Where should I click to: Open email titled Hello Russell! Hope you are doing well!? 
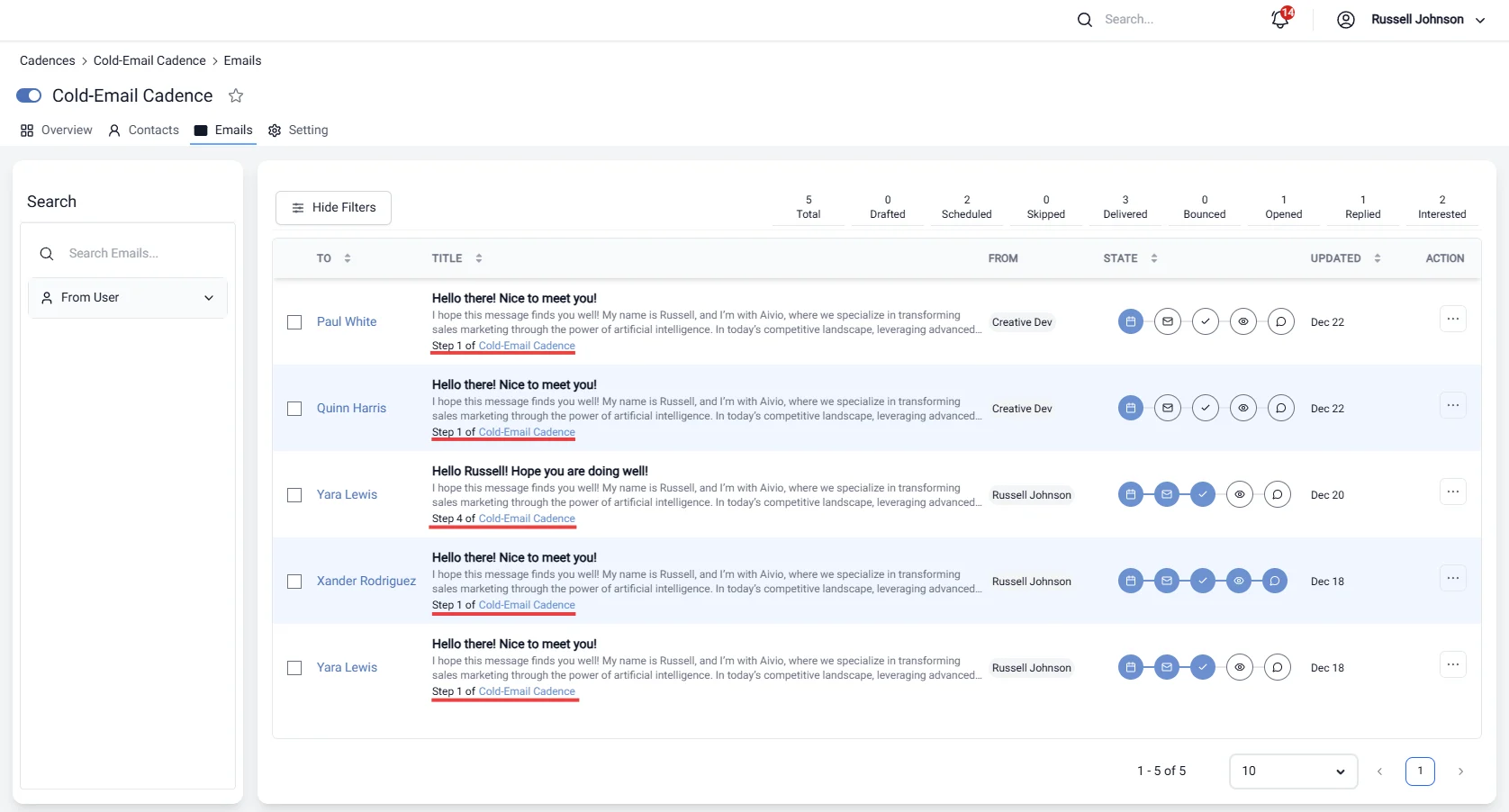540,471
